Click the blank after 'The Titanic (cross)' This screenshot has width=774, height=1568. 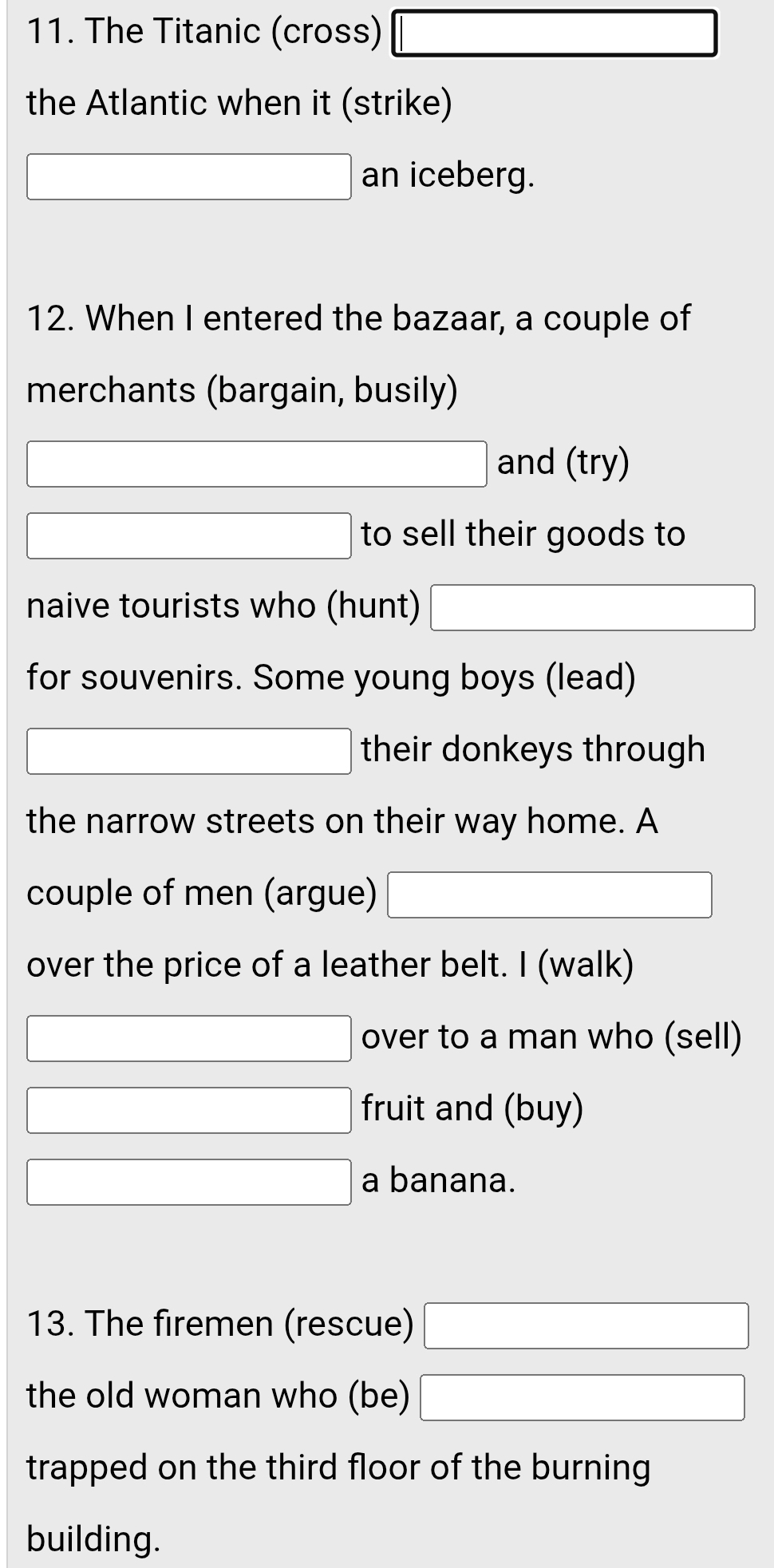(554, 33)
